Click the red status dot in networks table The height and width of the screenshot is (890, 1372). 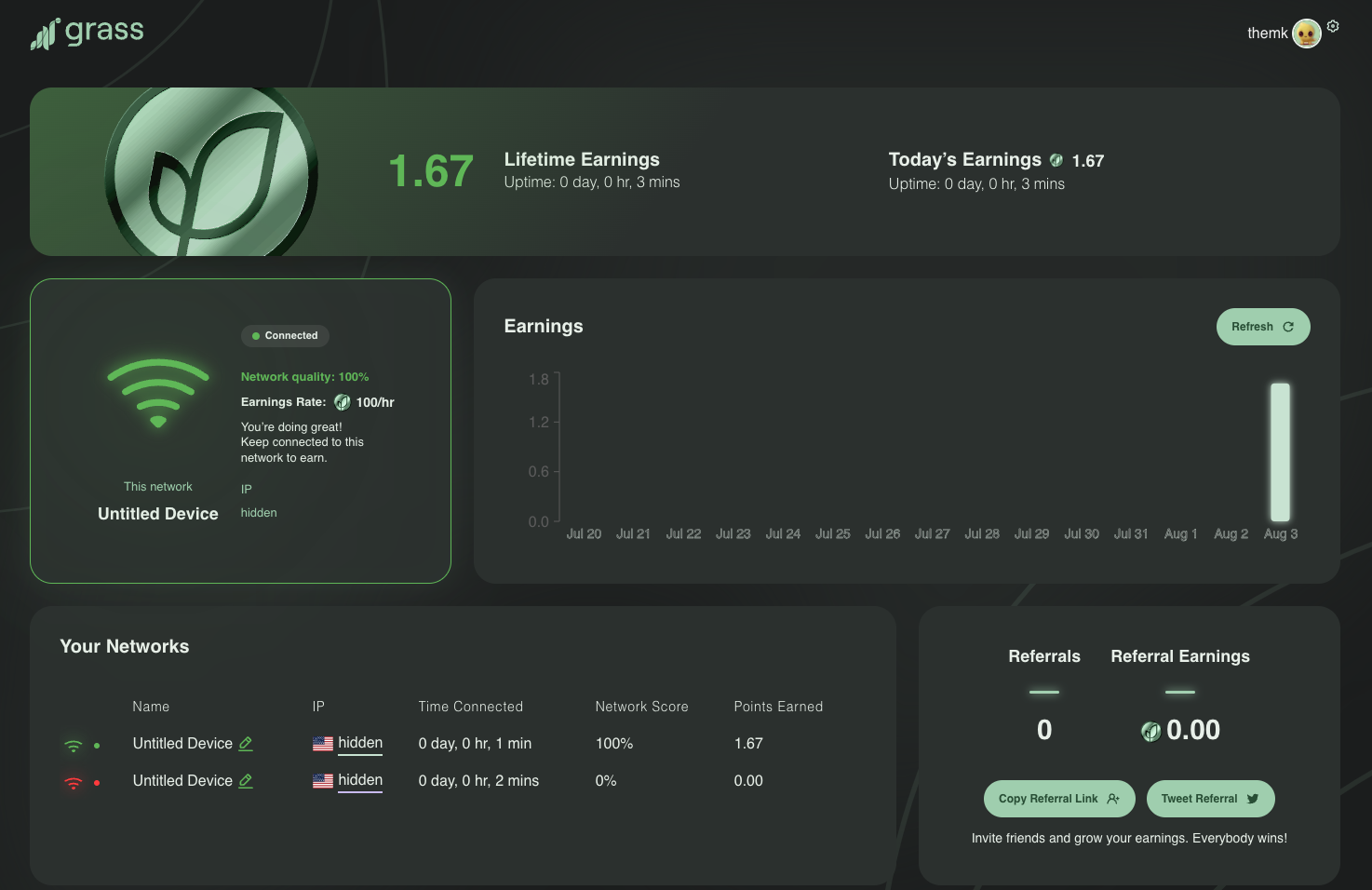tap(97, 783)
